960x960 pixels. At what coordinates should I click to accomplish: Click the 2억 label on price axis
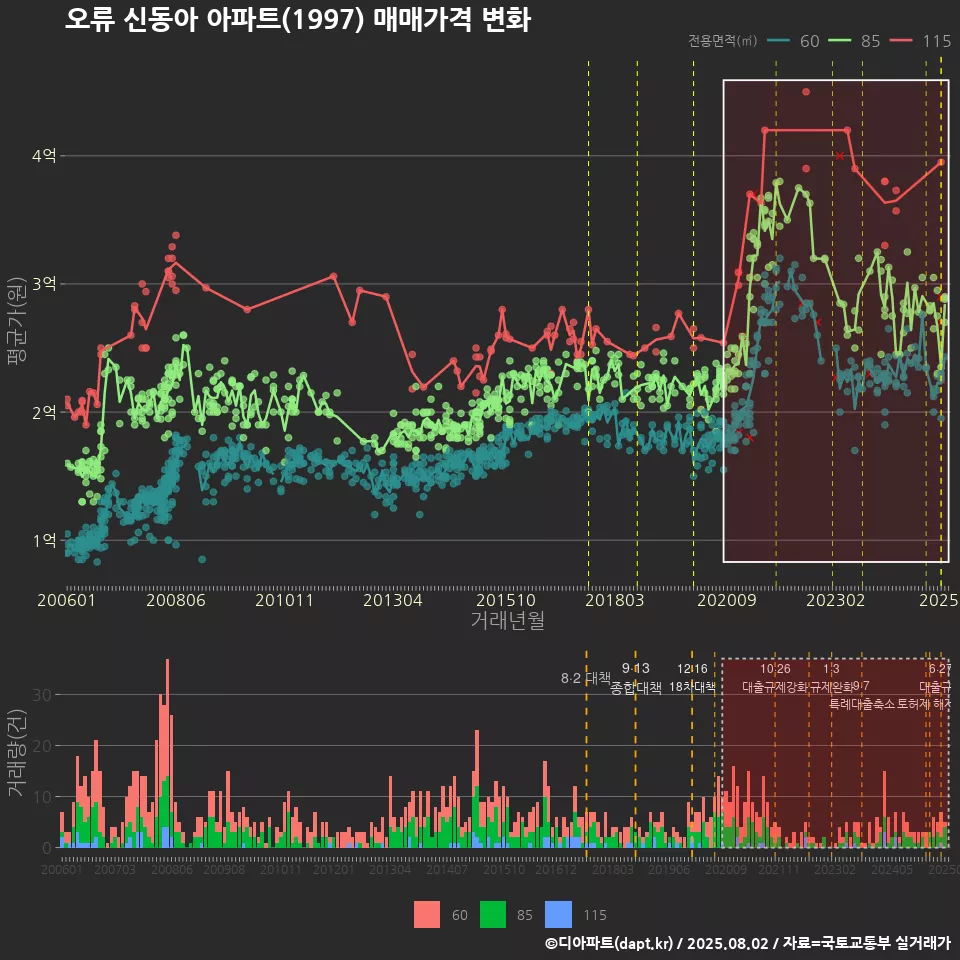tap(44, 412)
